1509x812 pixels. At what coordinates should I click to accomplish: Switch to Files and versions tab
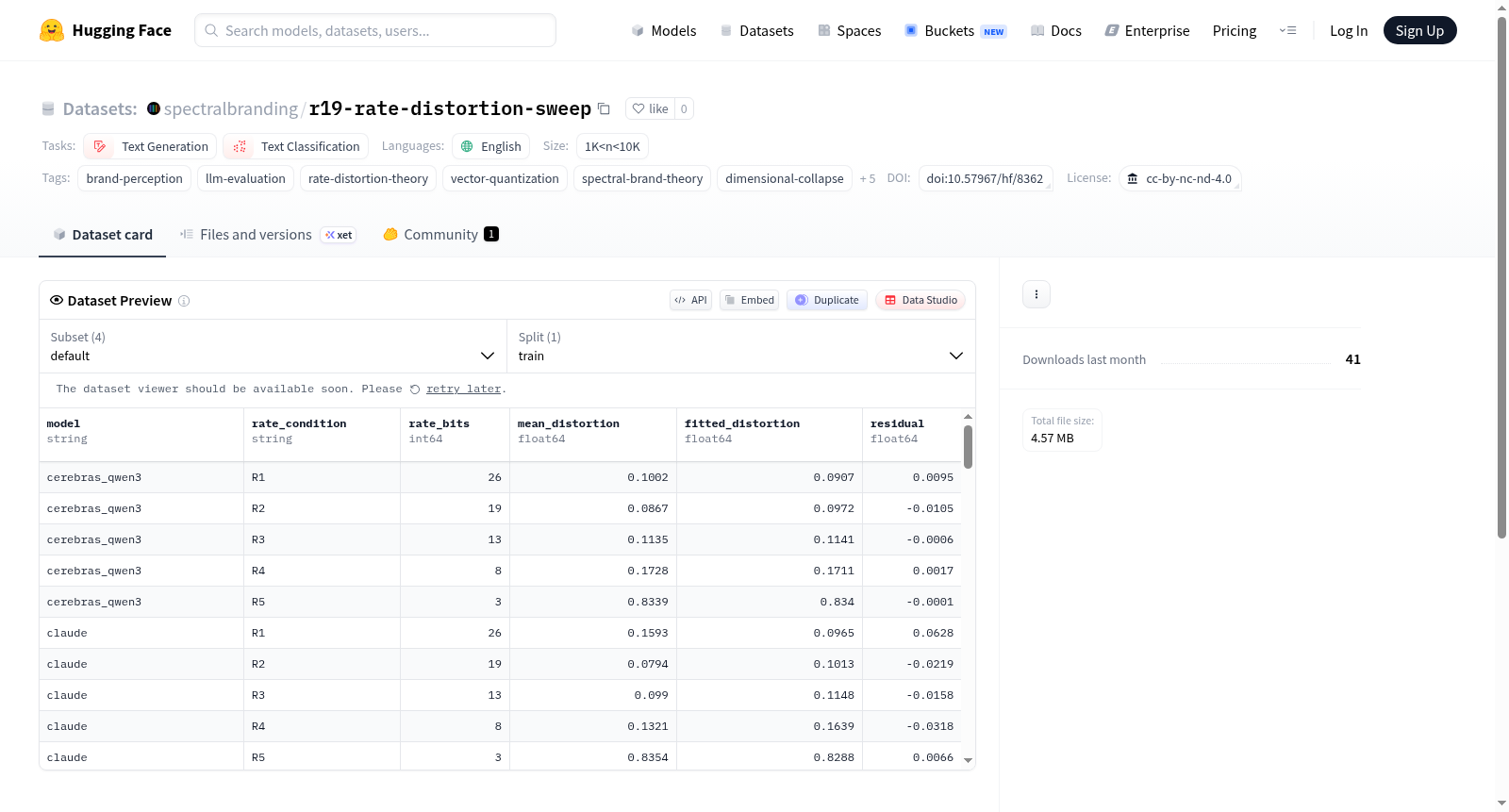(x=268, y=235)
